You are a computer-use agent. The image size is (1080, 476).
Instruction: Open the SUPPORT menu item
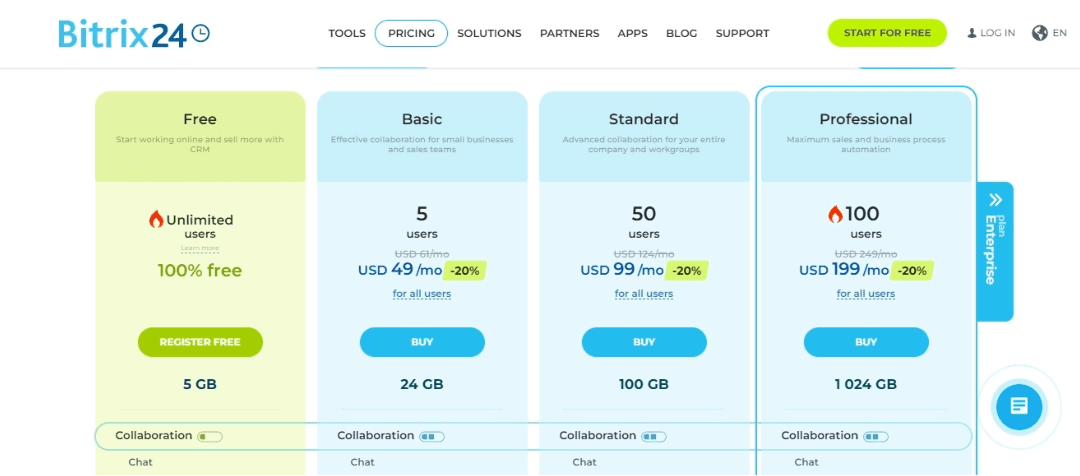tap(742, 33)
